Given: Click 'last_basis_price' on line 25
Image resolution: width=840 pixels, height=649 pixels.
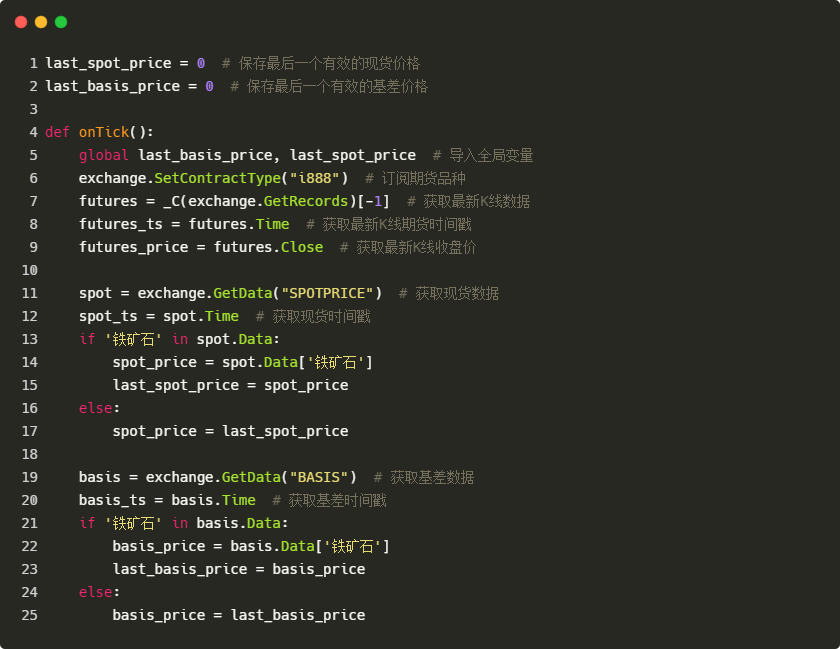Looking at the screenshot, I should pyautogui.click(x=298, y=615).
